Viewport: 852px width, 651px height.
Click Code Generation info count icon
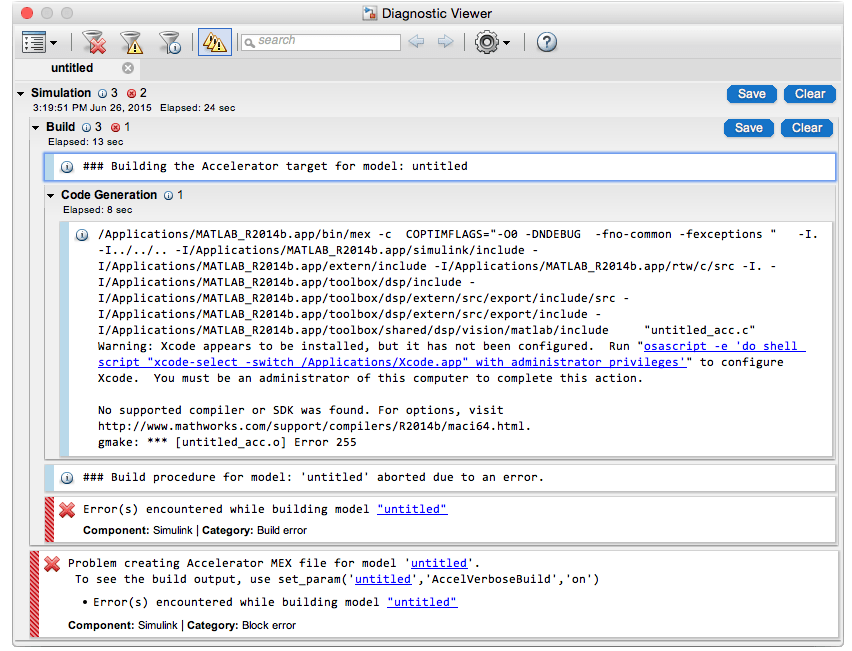(x=168, y=196)
